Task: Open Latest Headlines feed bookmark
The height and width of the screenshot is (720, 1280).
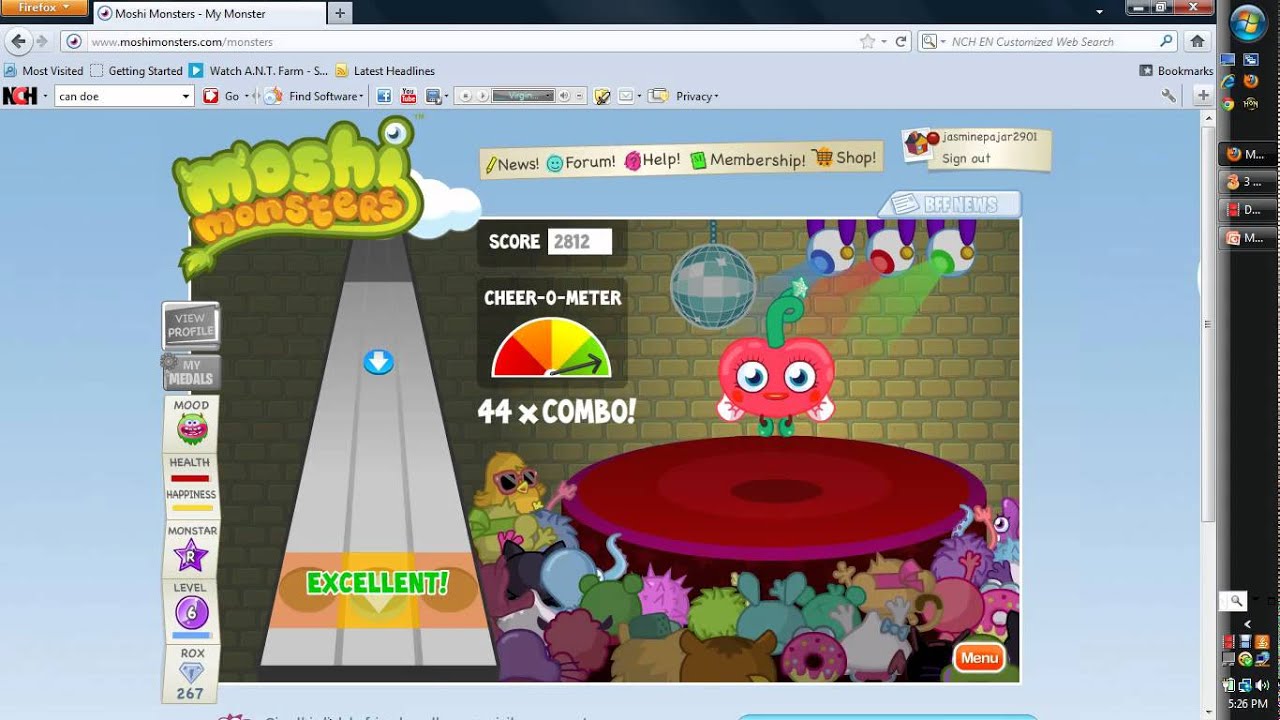Action: pos(385,71)
